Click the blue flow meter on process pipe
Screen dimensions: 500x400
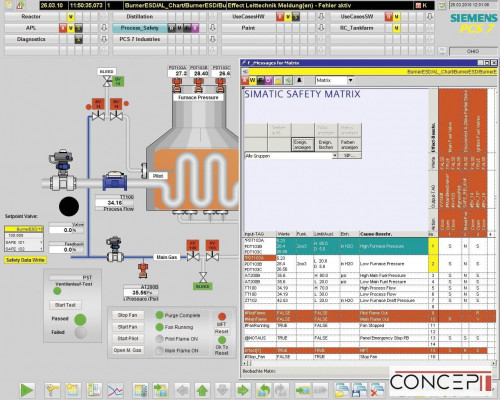[x=115, y=181]
